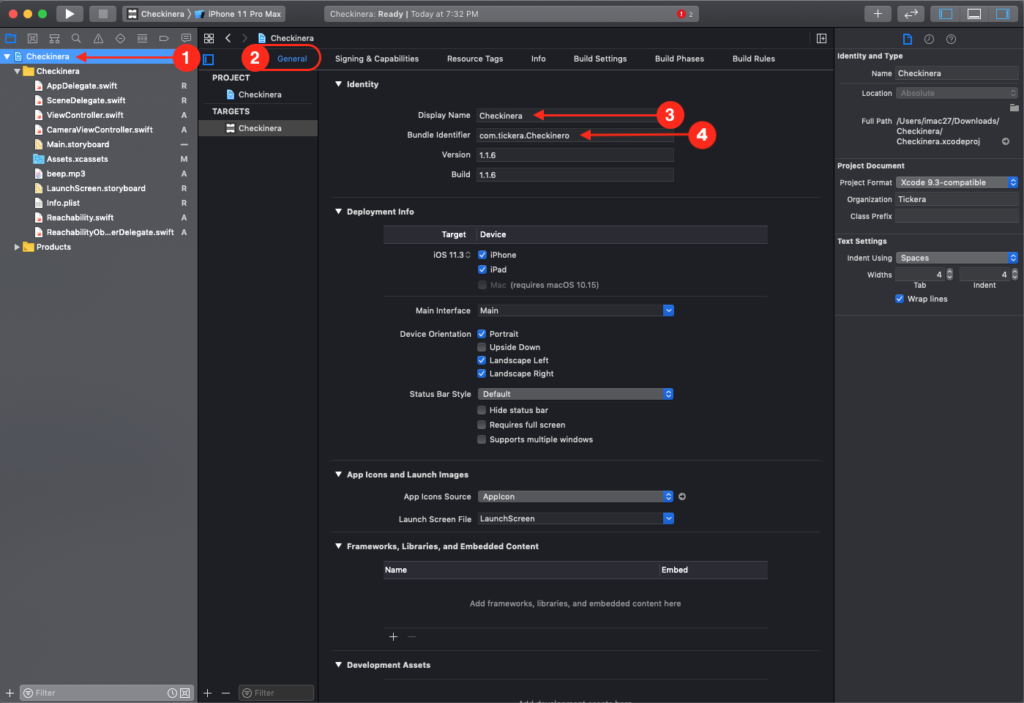Enable Requires full screen option
The image size is (1024, 703).
coord(481,425)
